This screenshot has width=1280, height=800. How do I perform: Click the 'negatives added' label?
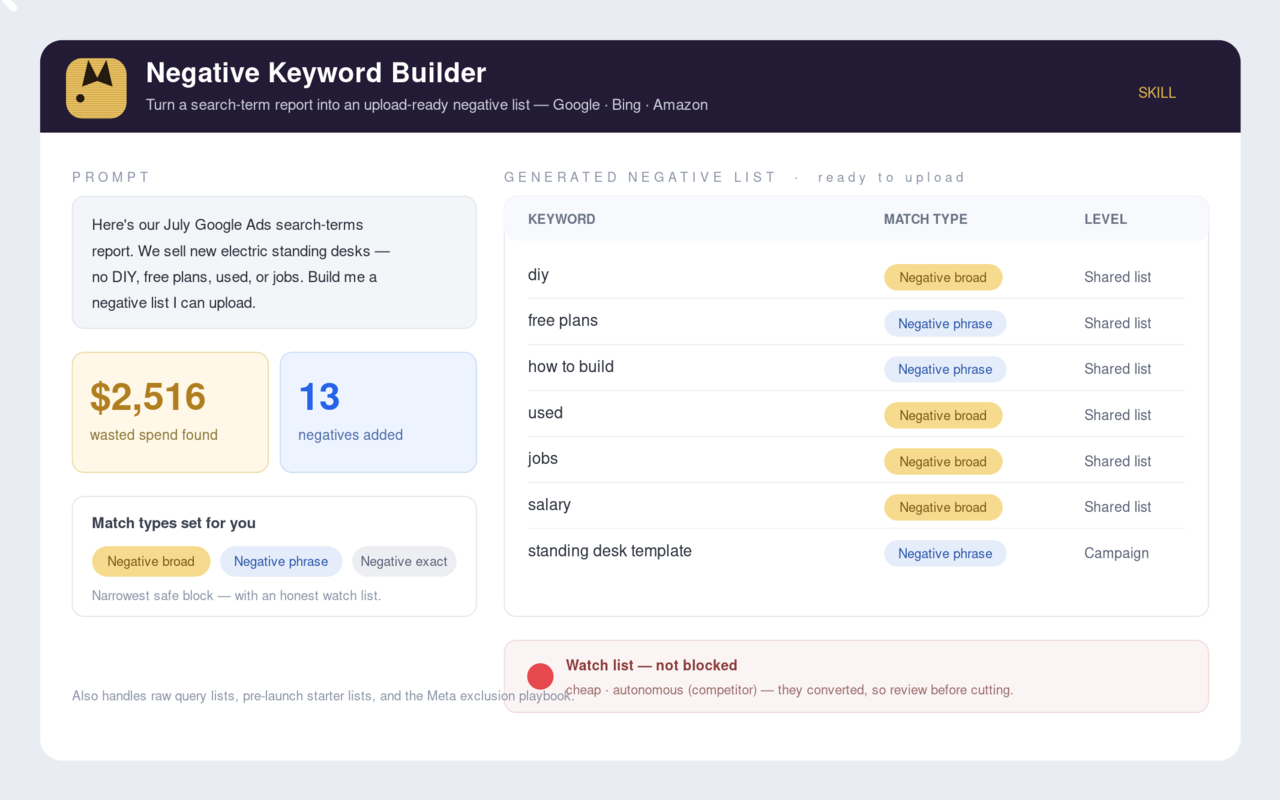pyautogui.click(x=350, y=435)
